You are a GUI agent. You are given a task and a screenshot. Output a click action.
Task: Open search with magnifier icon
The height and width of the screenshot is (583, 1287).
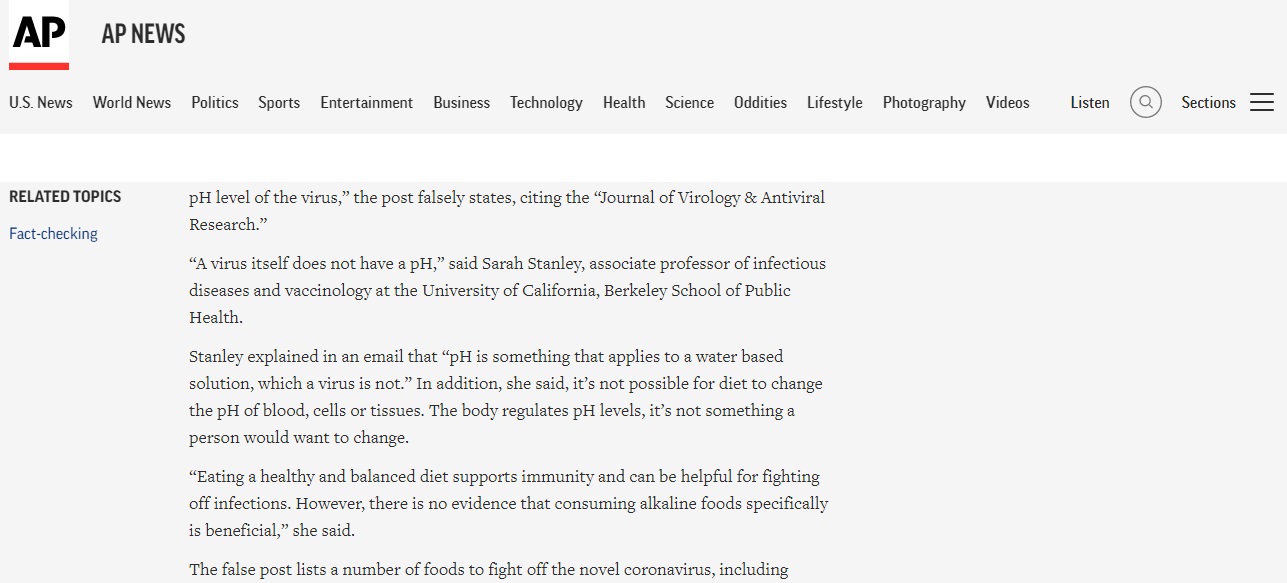(x=1146, y=102)
